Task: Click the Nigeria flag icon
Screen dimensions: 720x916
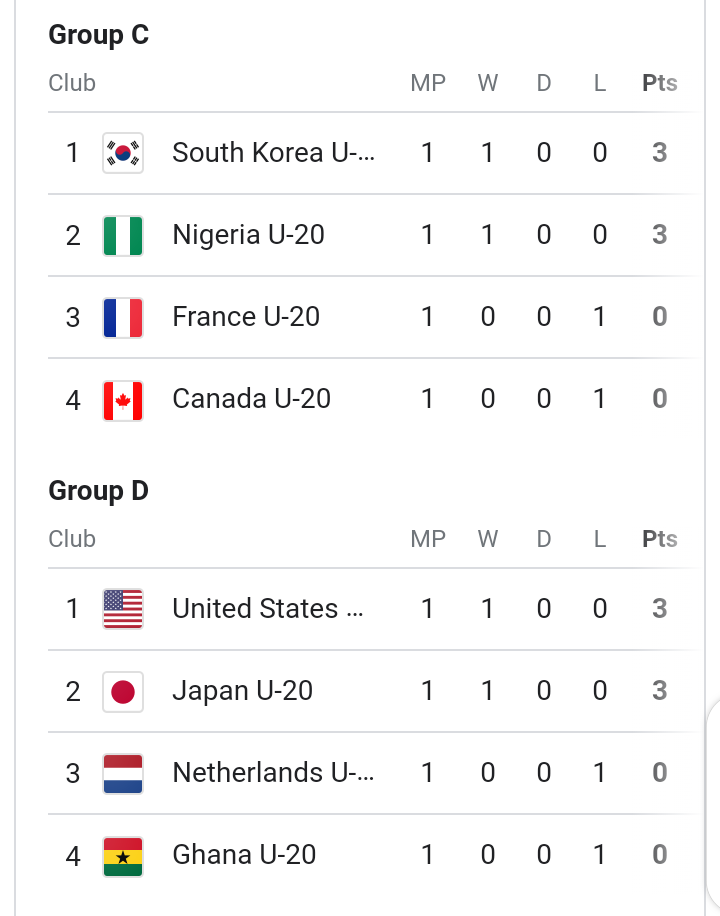Action: [x=123, y=236]
